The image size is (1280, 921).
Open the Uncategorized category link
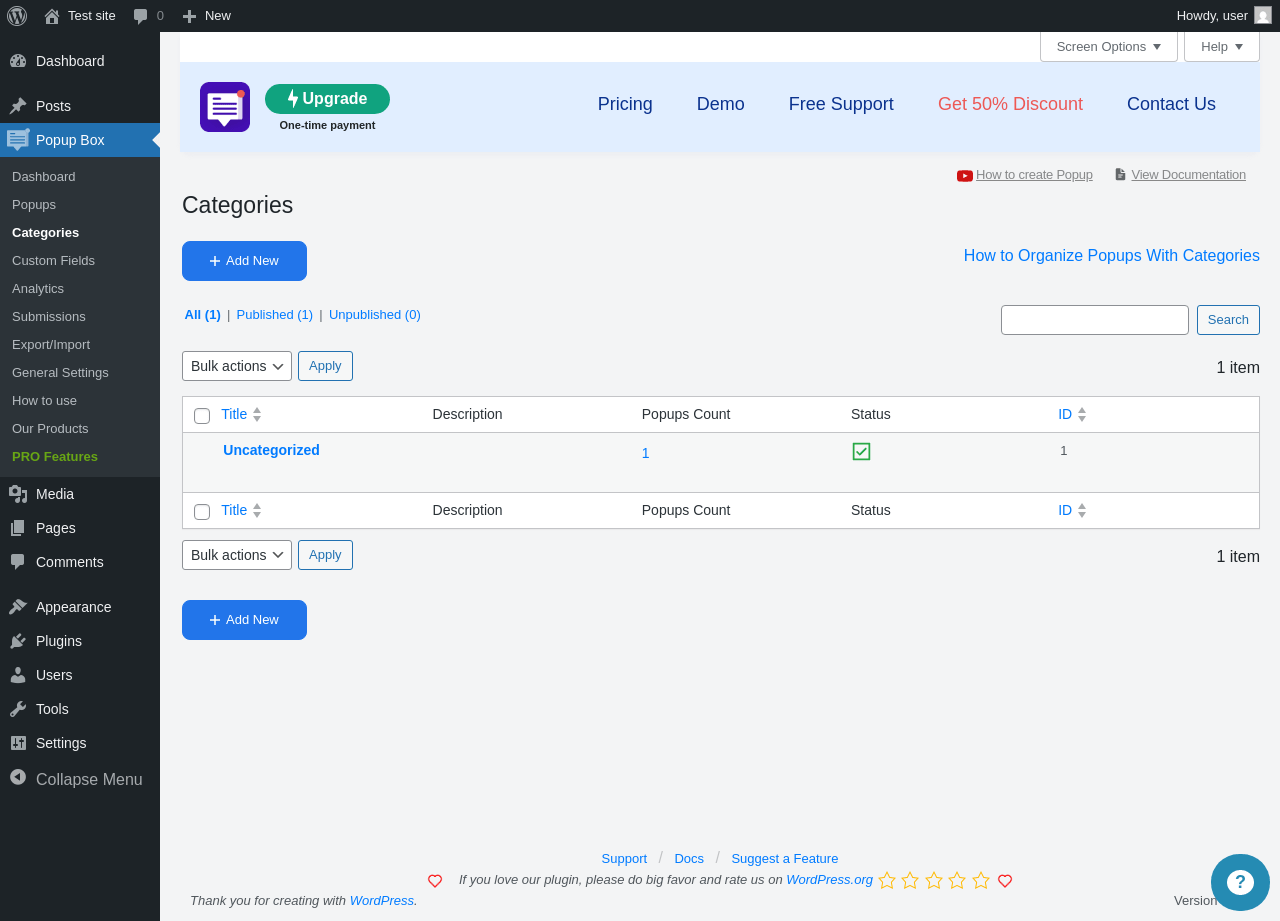pyautogui.click(x=271, y=450)
